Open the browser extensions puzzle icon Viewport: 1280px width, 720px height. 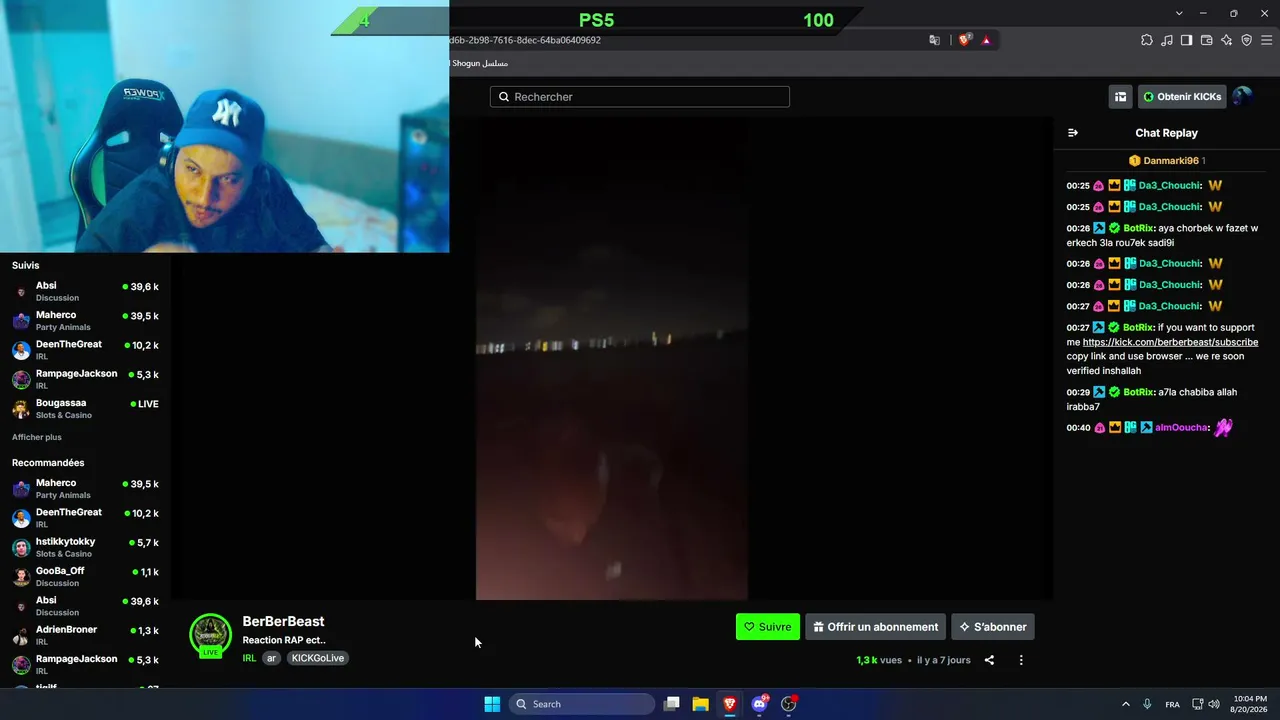click(1147, 40)
